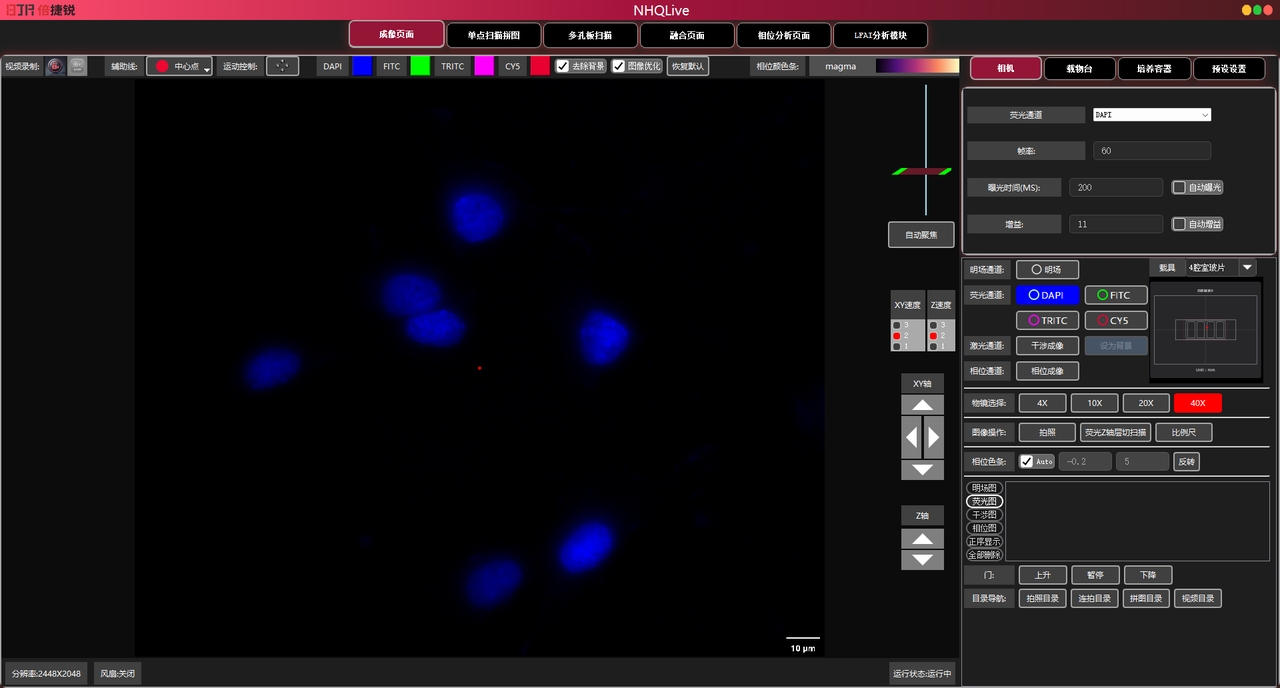Uncheck the Auto phase colorbar checkbox
Image resolution: width=1280 pixels, height=688 pixels.
(x=1026, y=461)
